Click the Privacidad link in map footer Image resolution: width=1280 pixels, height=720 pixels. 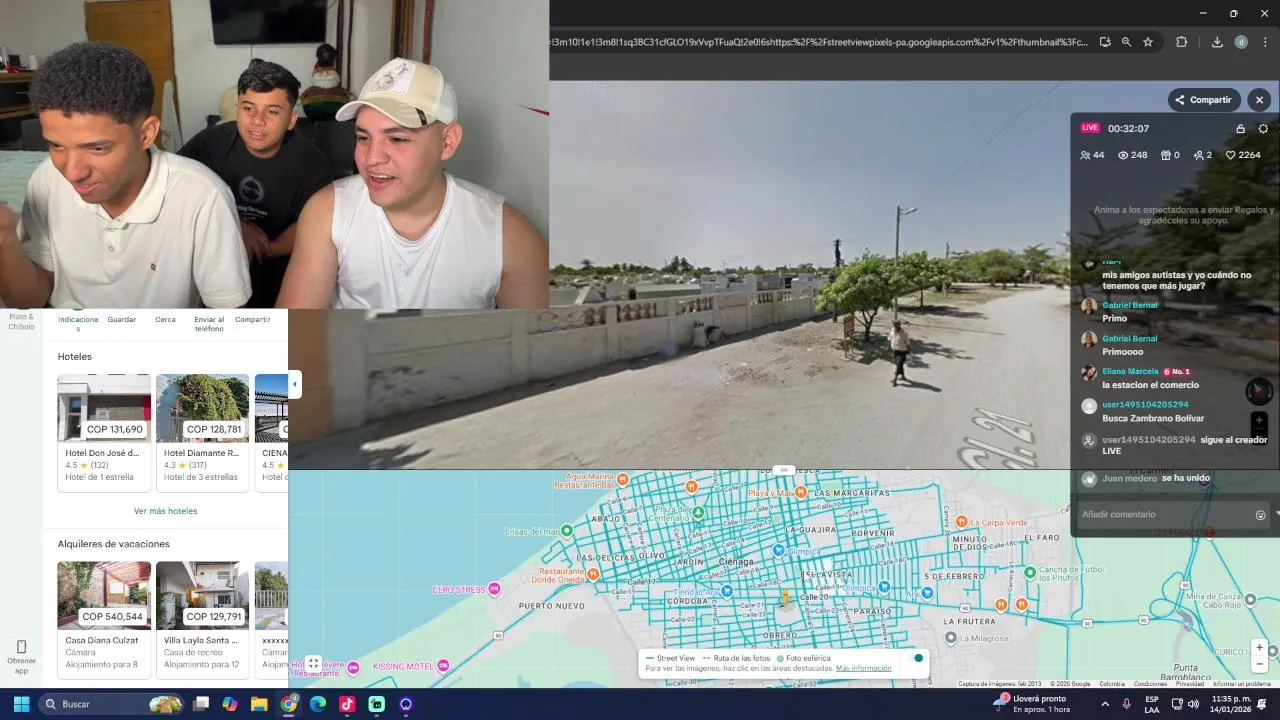coord(1190,684)
